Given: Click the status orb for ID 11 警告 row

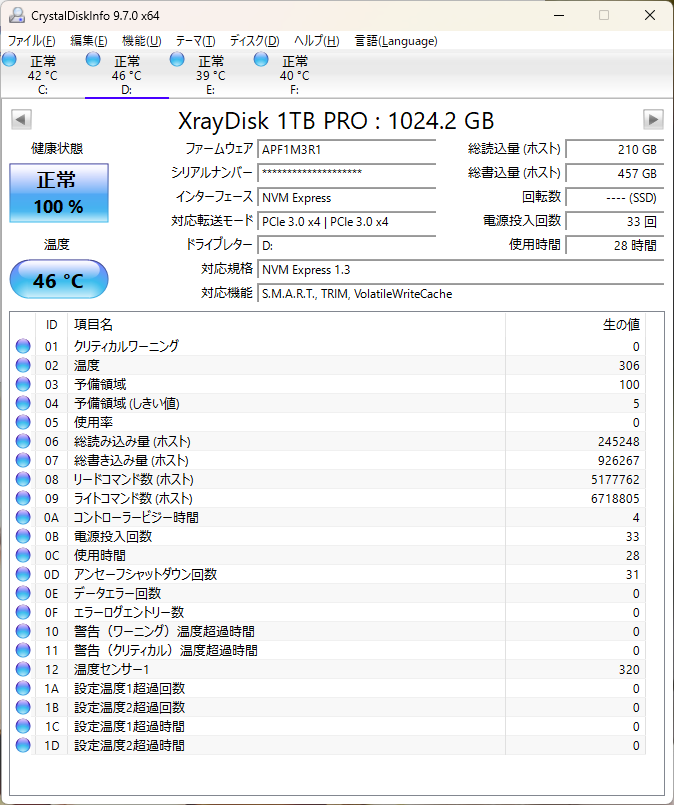Looking at the screenshot, I should (x=23, y=650).
